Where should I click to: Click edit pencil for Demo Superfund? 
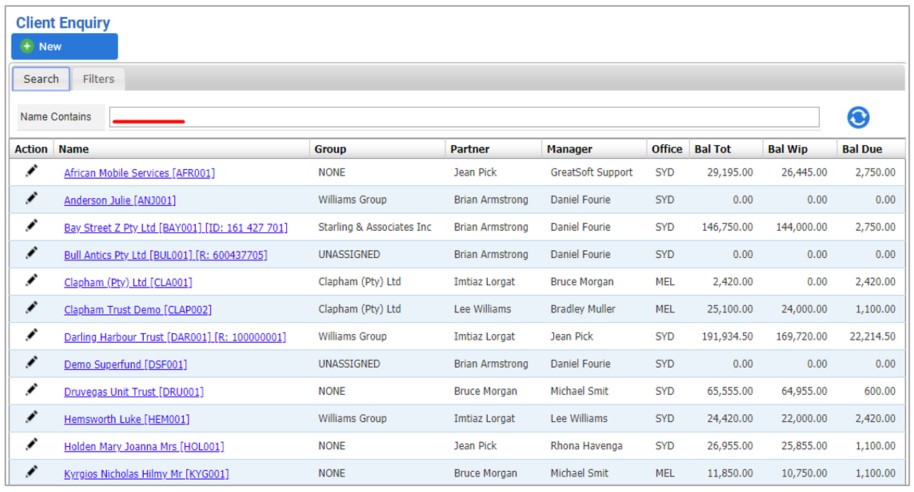(31, 363)
